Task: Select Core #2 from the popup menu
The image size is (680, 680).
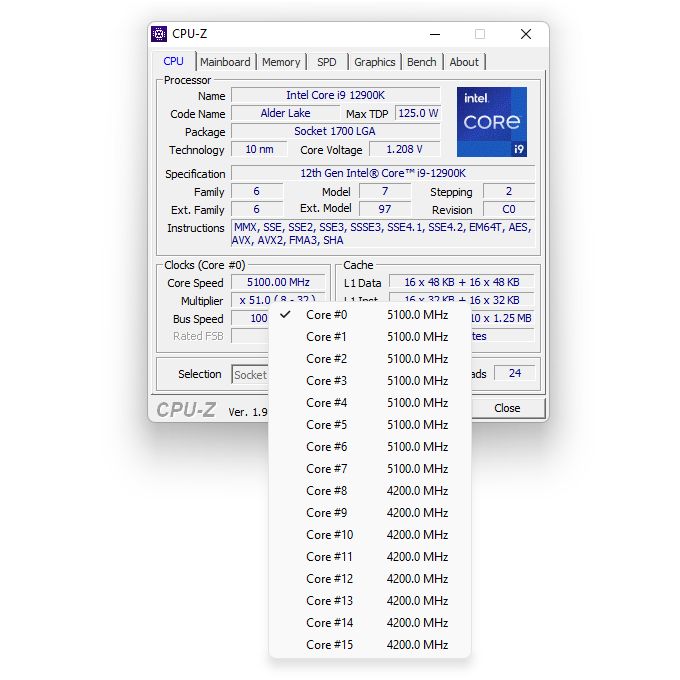Action: [x=369, y=359]
